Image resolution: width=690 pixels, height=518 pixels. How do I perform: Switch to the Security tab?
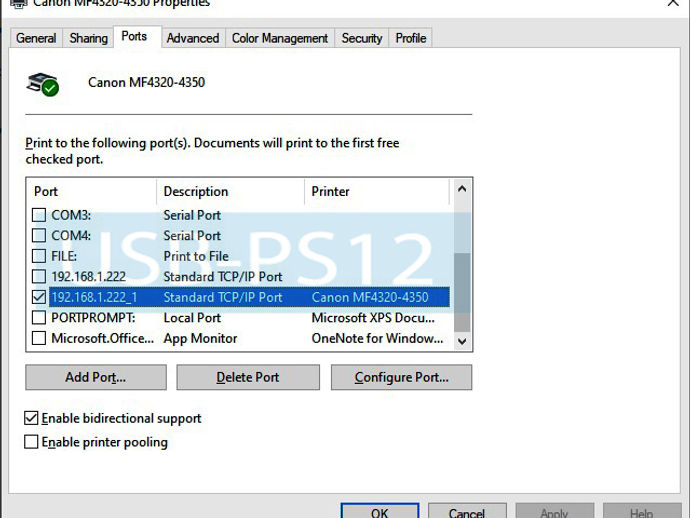click(x=362, y=38)
